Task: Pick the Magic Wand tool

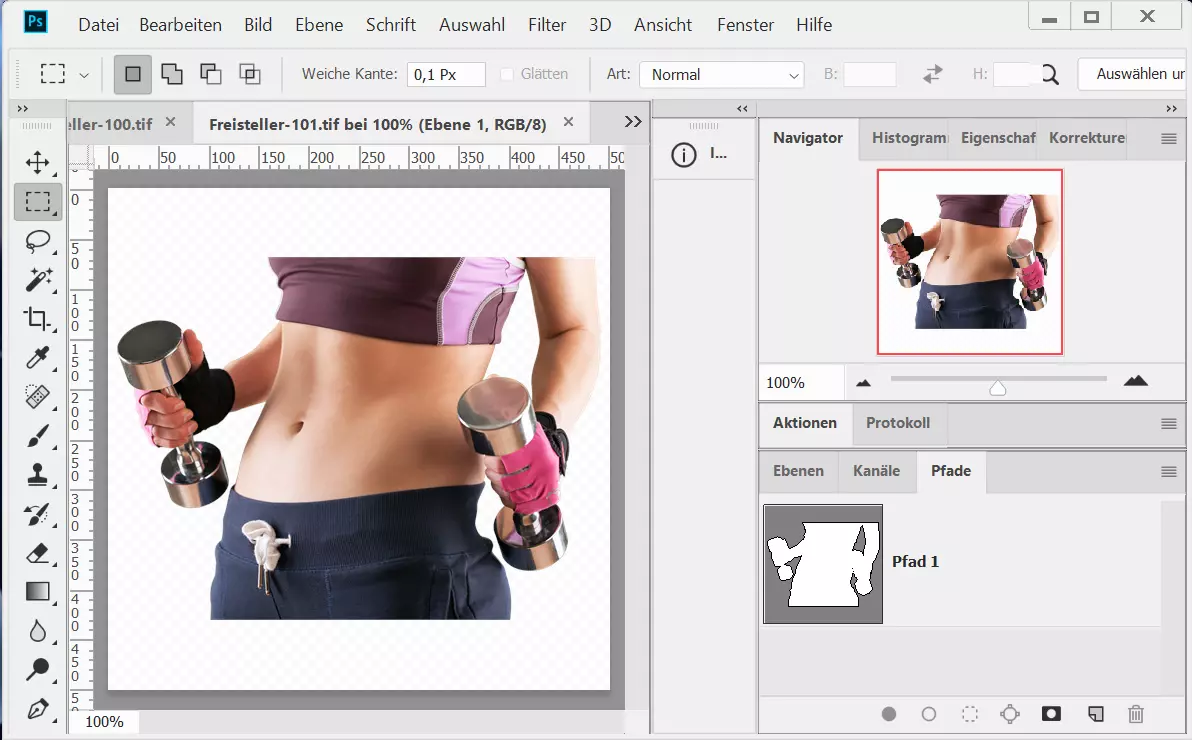Action: point(38,280)
